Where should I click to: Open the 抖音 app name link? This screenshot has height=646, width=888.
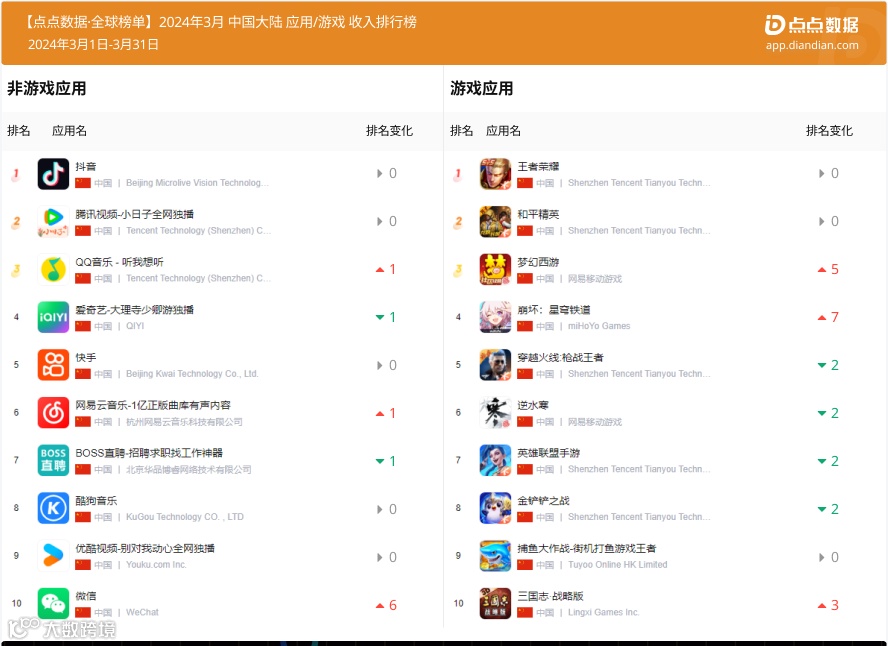pos(86,166)
